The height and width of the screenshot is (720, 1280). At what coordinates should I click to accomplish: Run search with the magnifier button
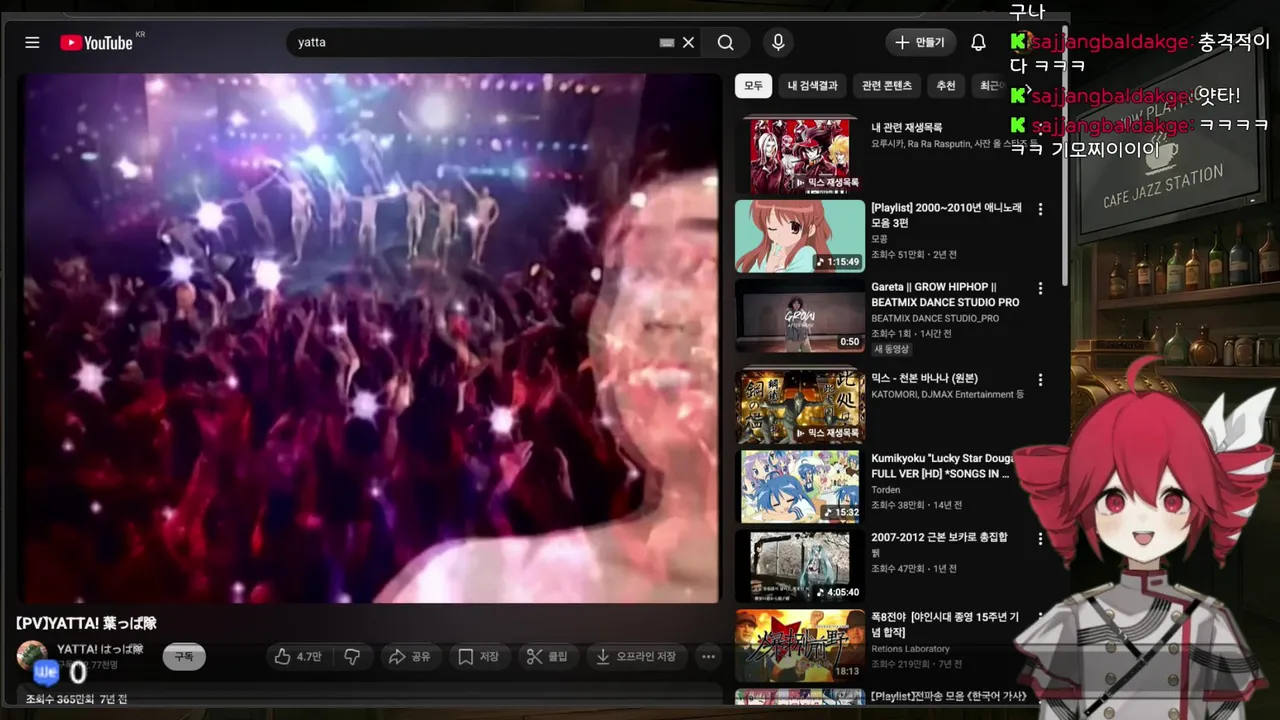click(725, 42)
